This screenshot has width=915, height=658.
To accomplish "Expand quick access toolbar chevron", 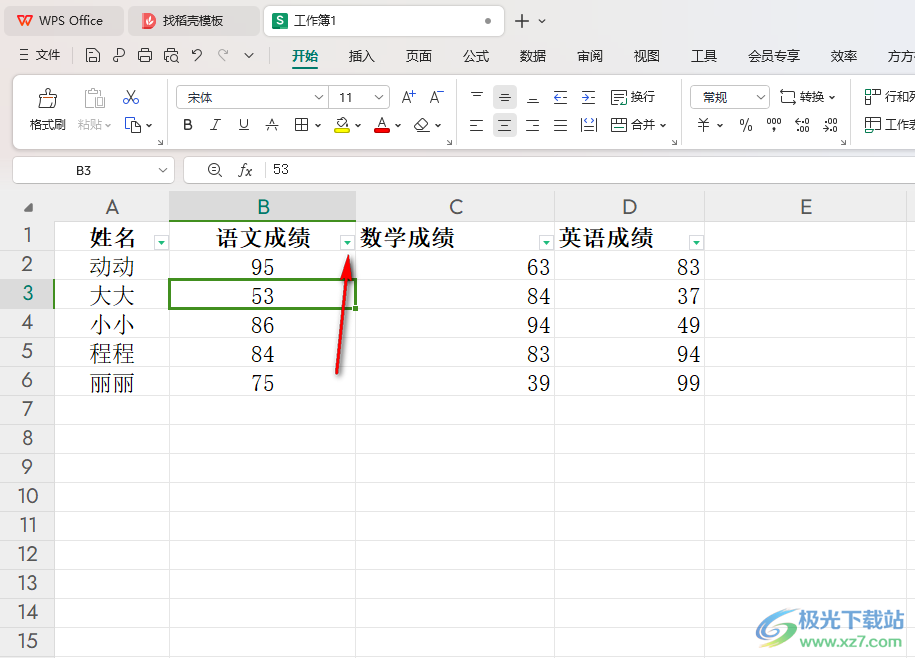I will (249, 55).
